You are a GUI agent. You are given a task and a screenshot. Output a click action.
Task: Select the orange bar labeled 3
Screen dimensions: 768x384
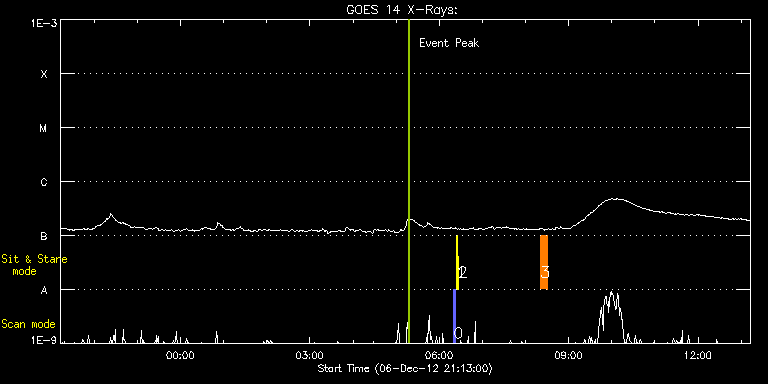click(544, 263)
